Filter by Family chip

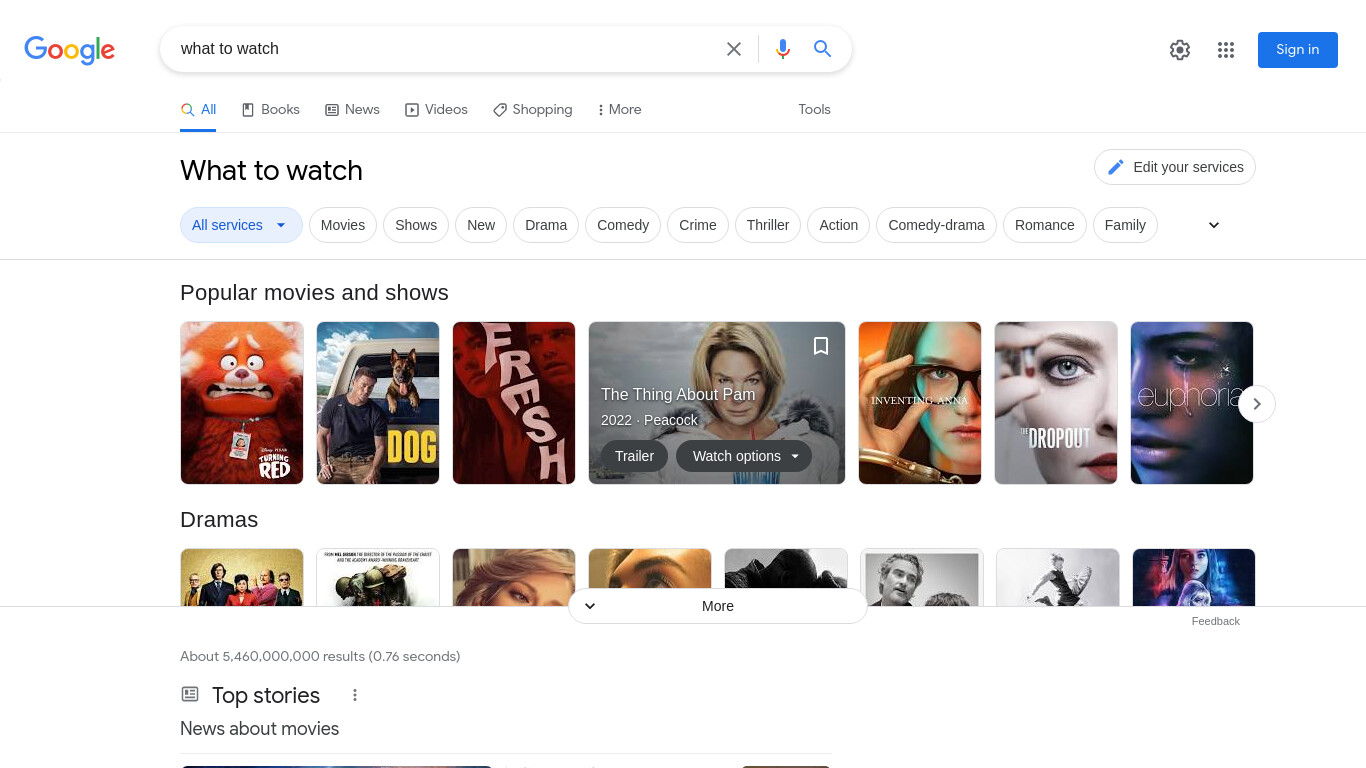[1125, 225]
